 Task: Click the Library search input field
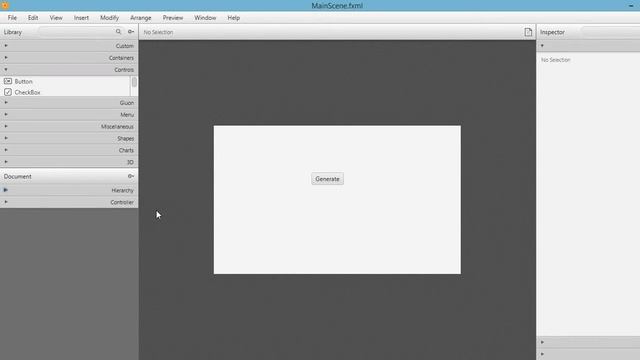tap(80, 32)
